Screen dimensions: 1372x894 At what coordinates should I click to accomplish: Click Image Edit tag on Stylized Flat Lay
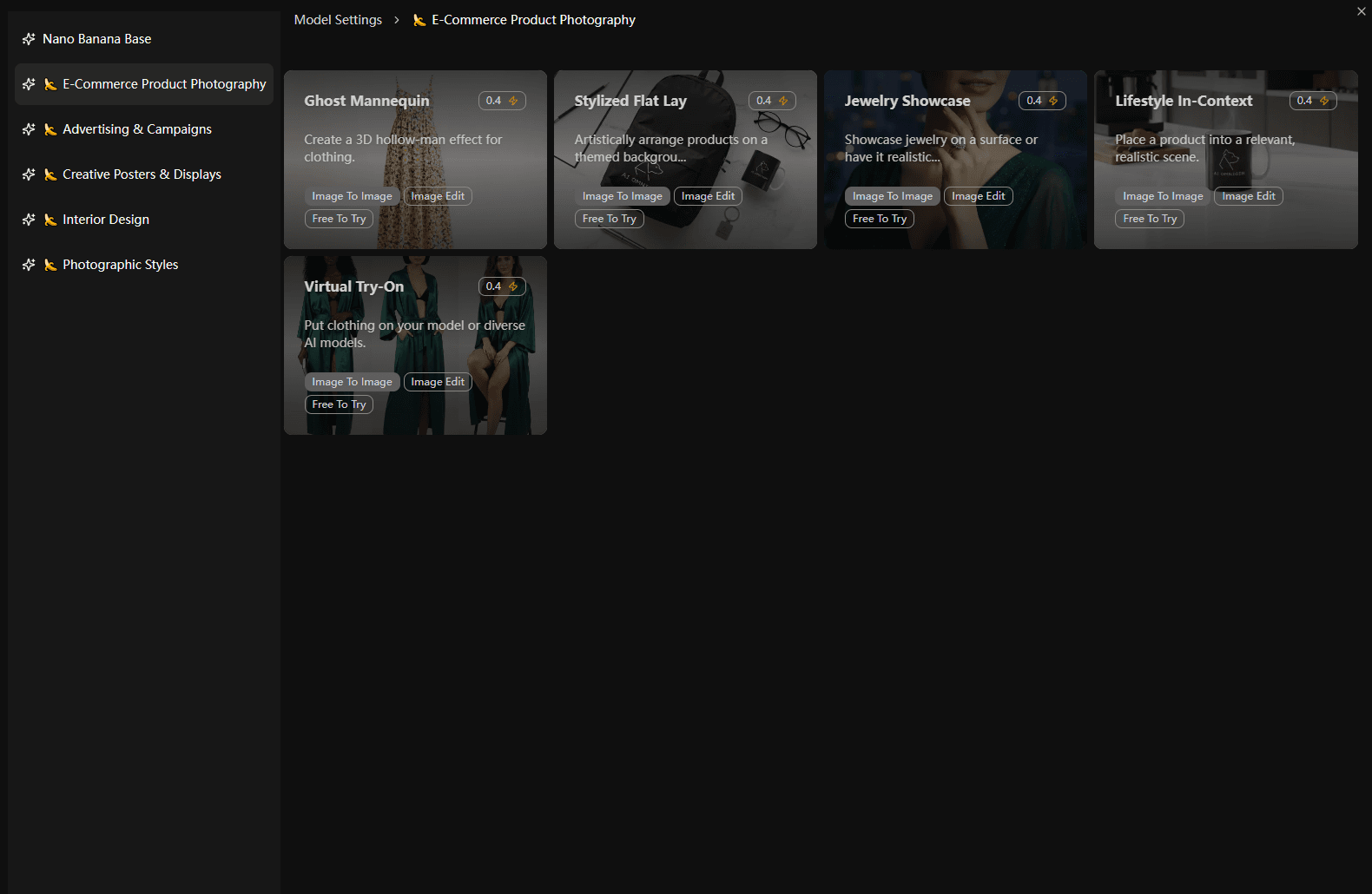tap(708, 196)
